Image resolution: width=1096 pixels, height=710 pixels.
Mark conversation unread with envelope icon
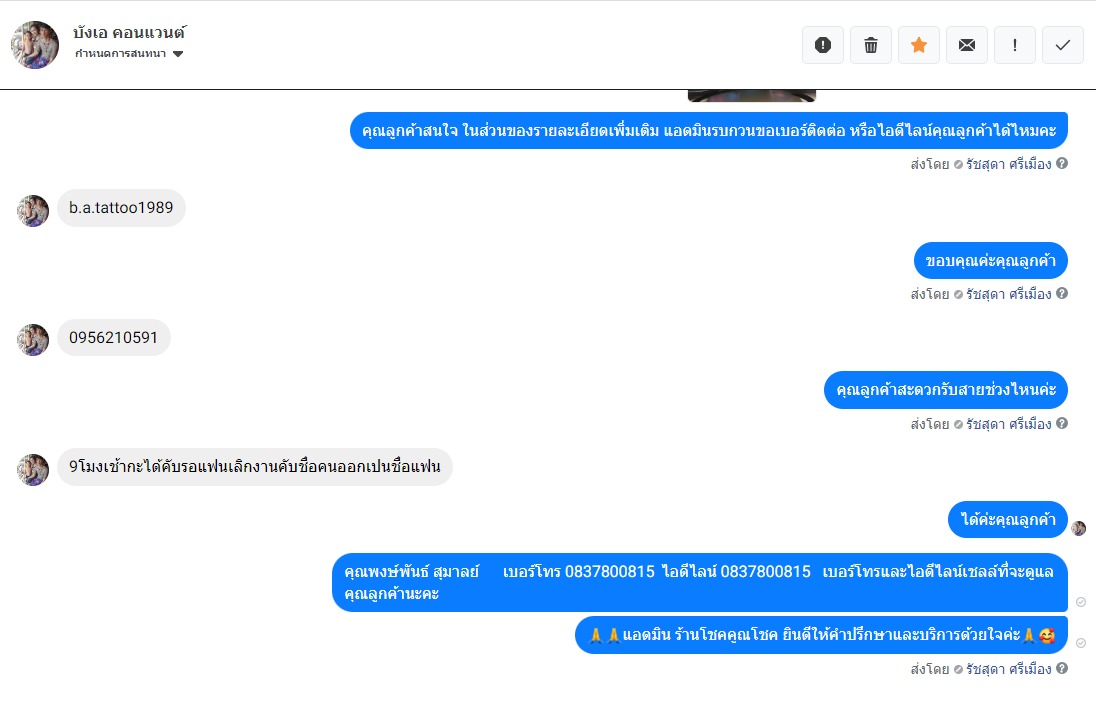pyautogui.click(x=967, y=45)
